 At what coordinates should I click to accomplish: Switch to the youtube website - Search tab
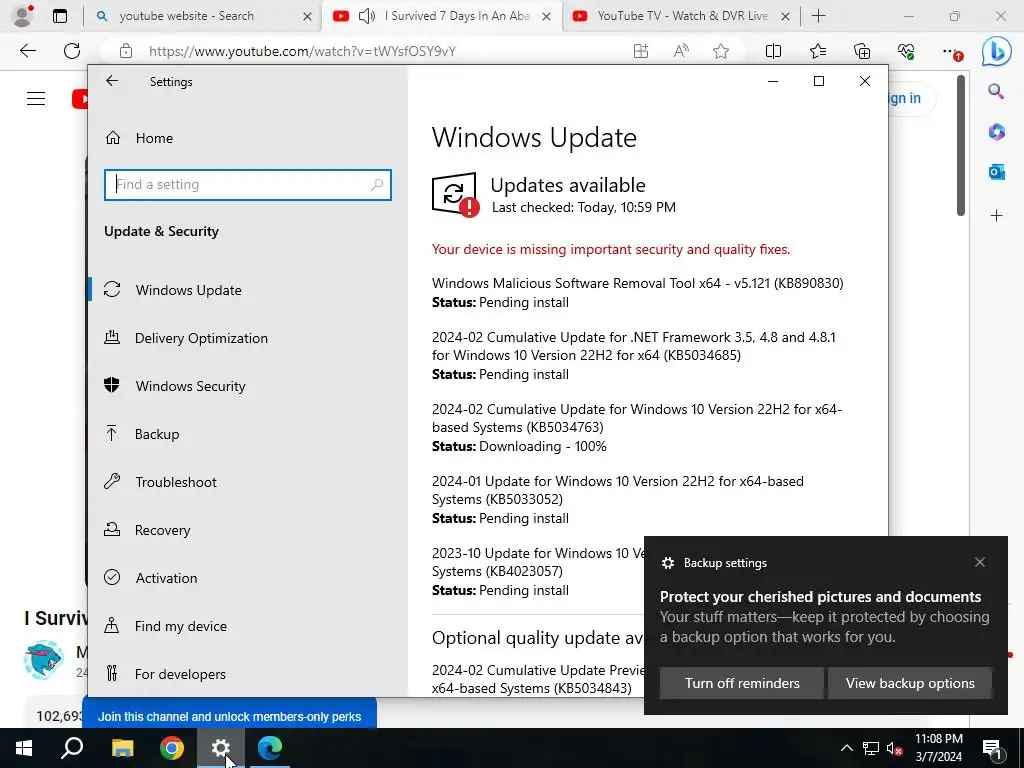coord(186,16)
